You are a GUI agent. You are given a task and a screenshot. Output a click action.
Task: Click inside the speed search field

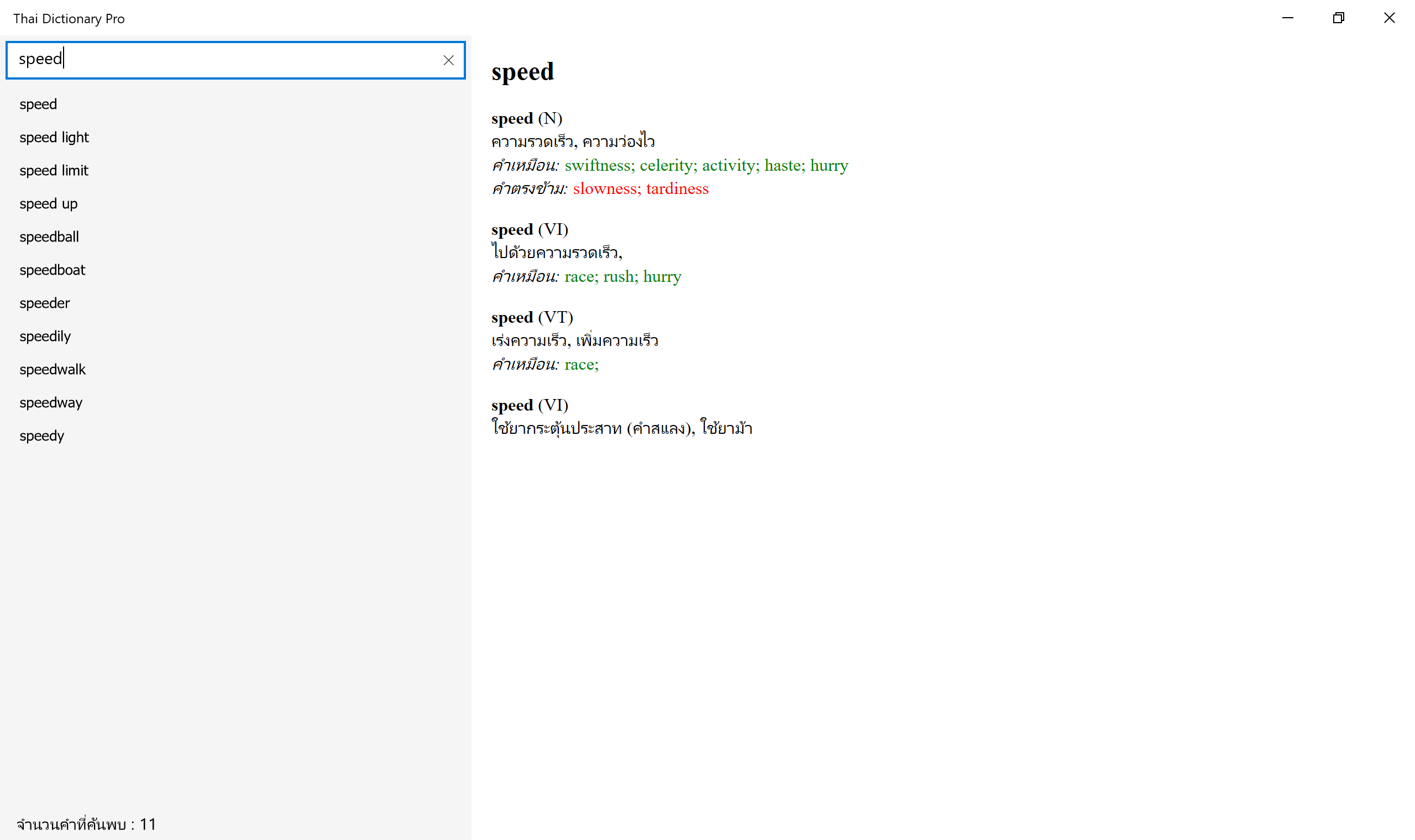coord(227,60)
